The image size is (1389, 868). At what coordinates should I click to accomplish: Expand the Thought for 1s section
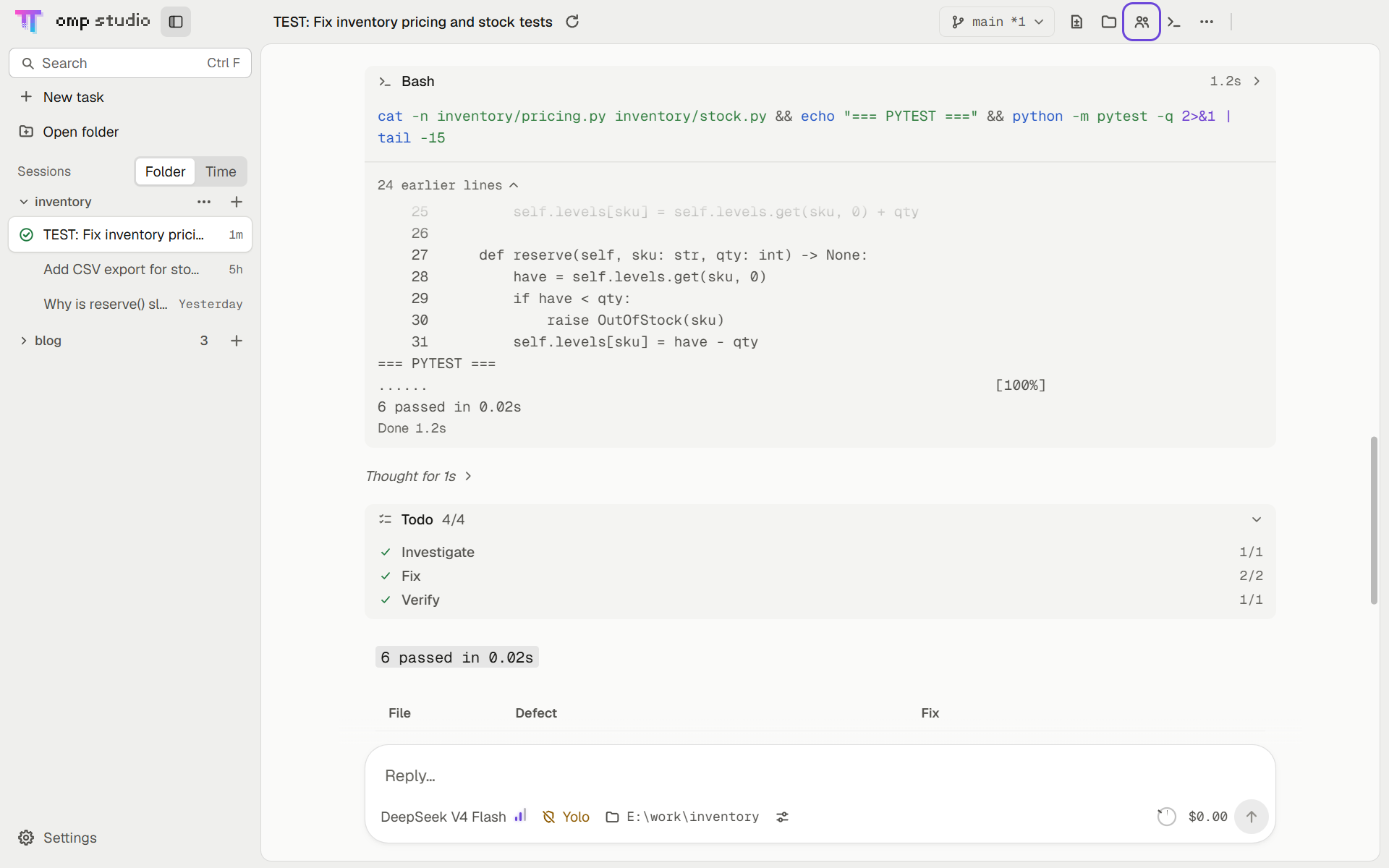coord(419,476)
